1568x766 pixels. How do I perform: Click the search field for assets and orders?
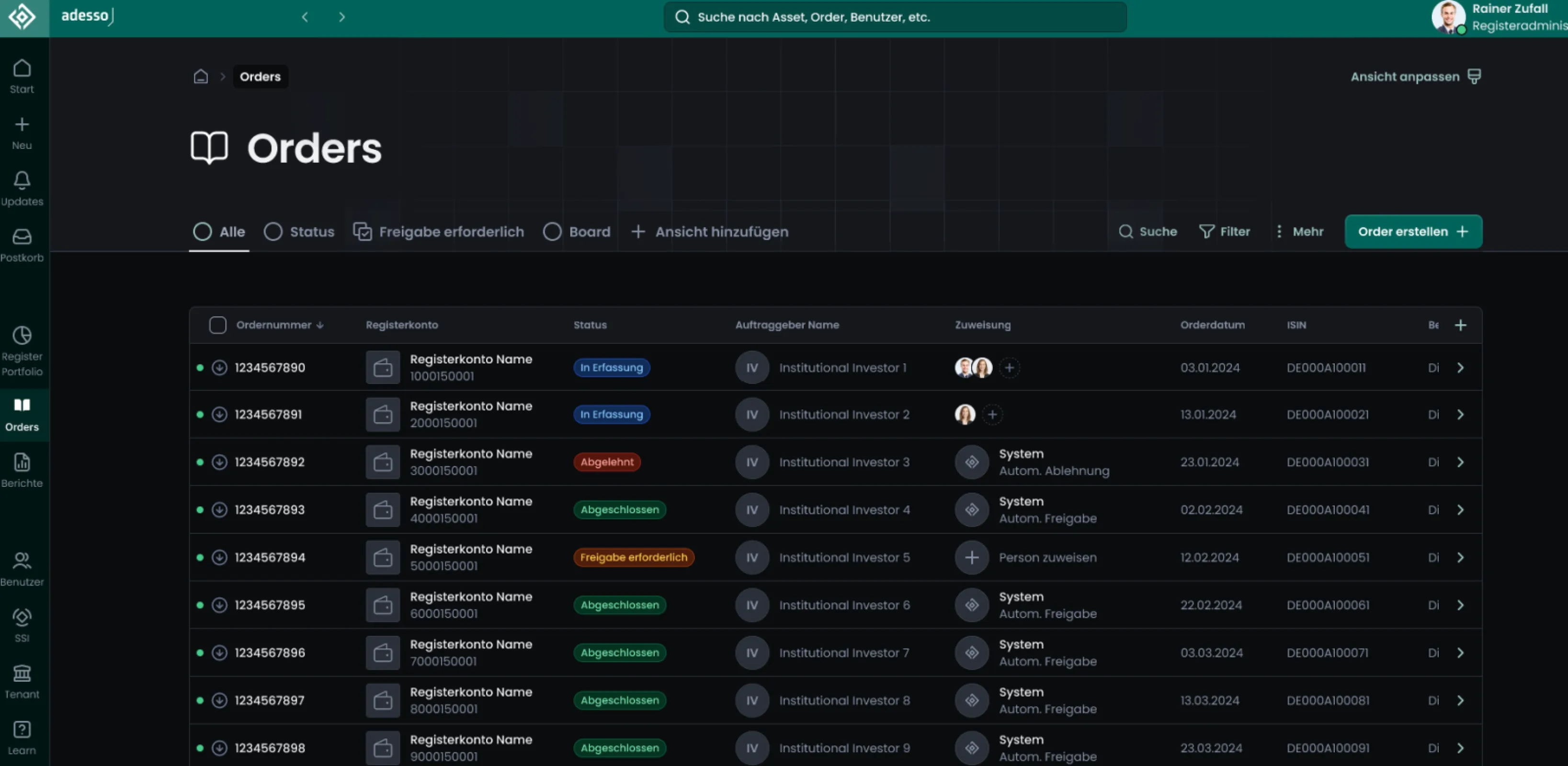[x=895, y=16]
